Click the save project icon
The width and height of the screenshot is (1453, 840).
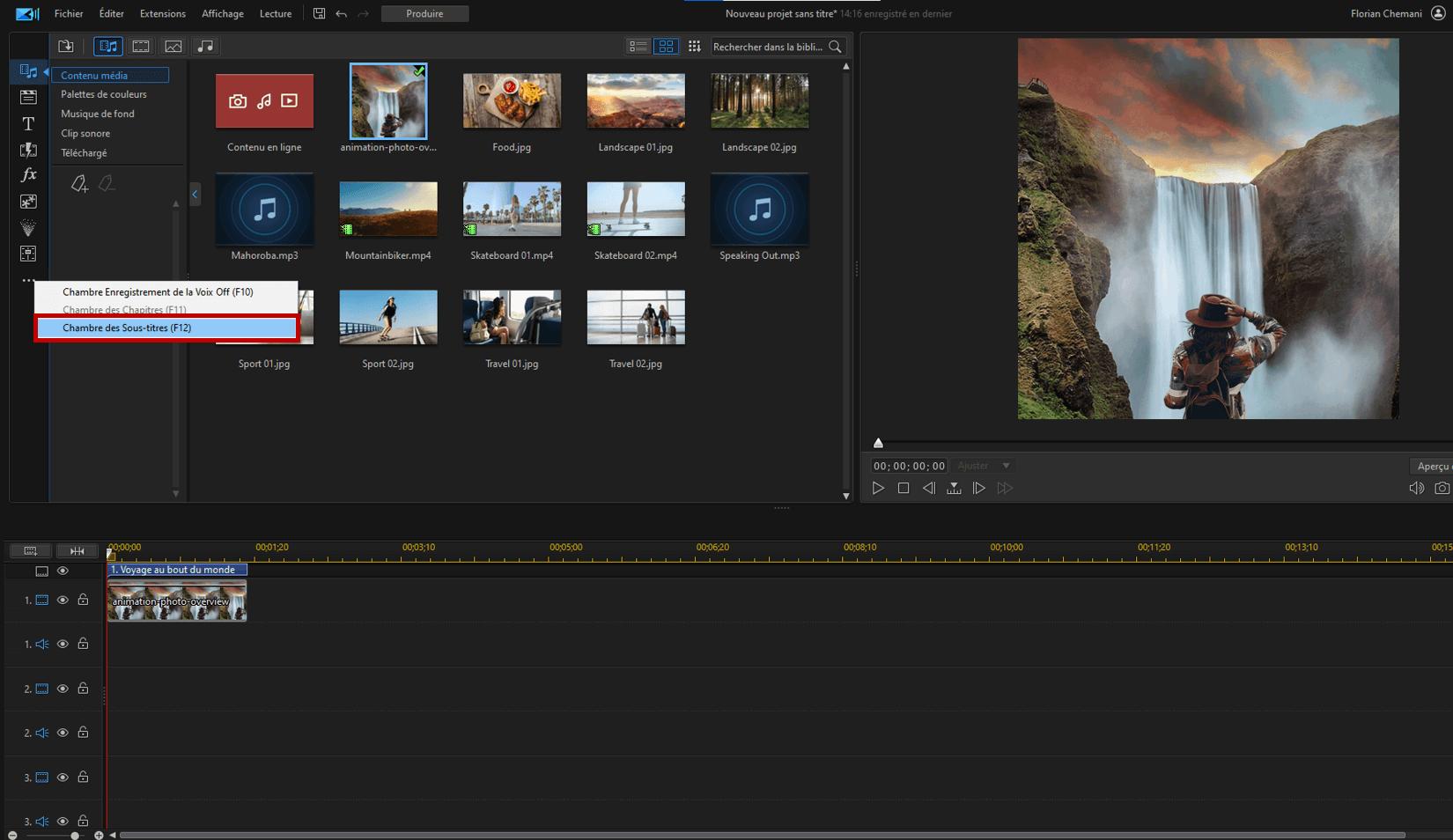(x=319, y=13)
